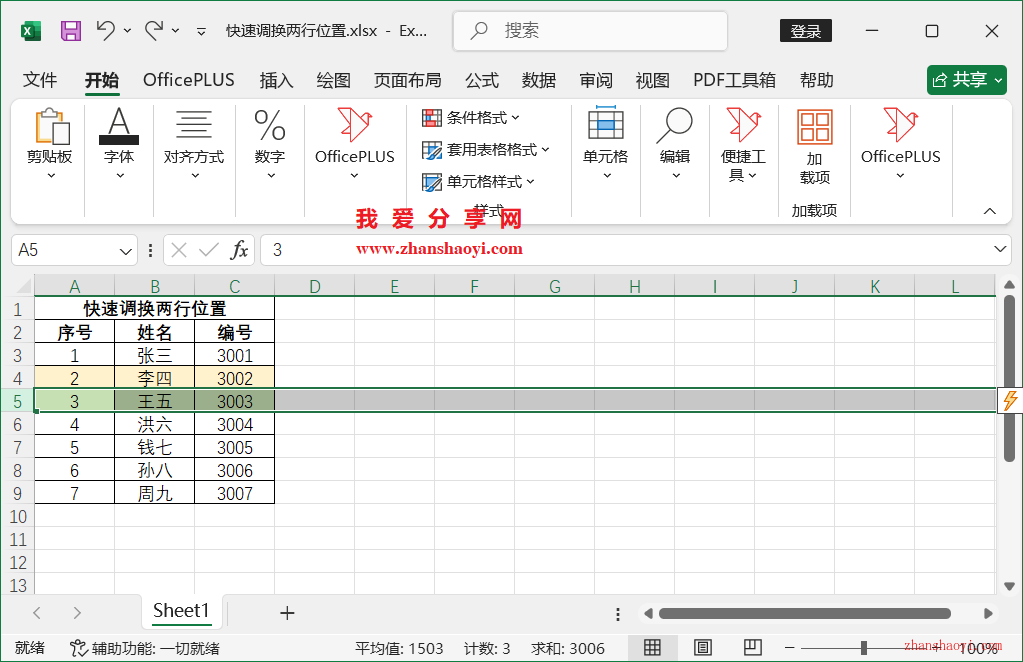
Task: Open 条件格式 conditional formatting menu
Action: point(471,118)
